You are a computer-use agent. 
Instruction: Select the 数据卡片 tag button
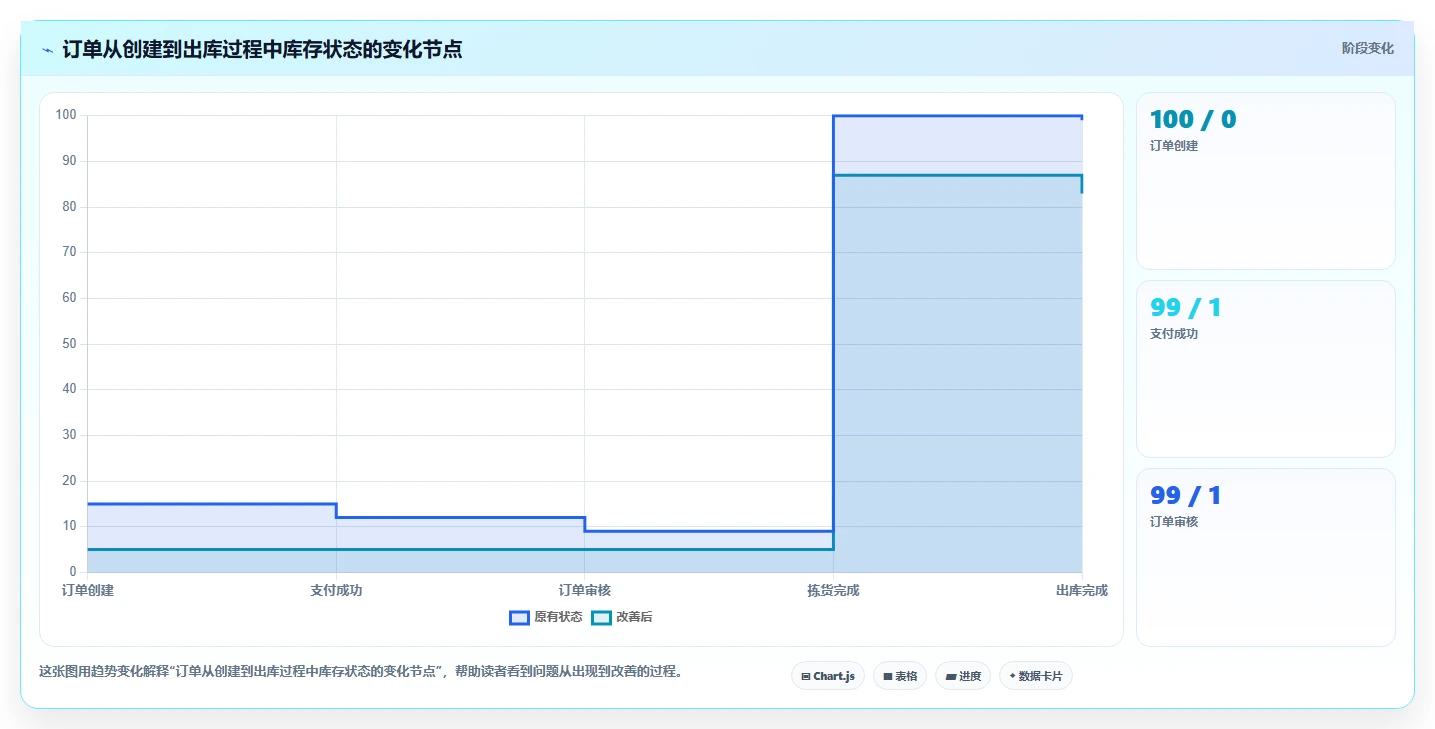point(1036,676)
